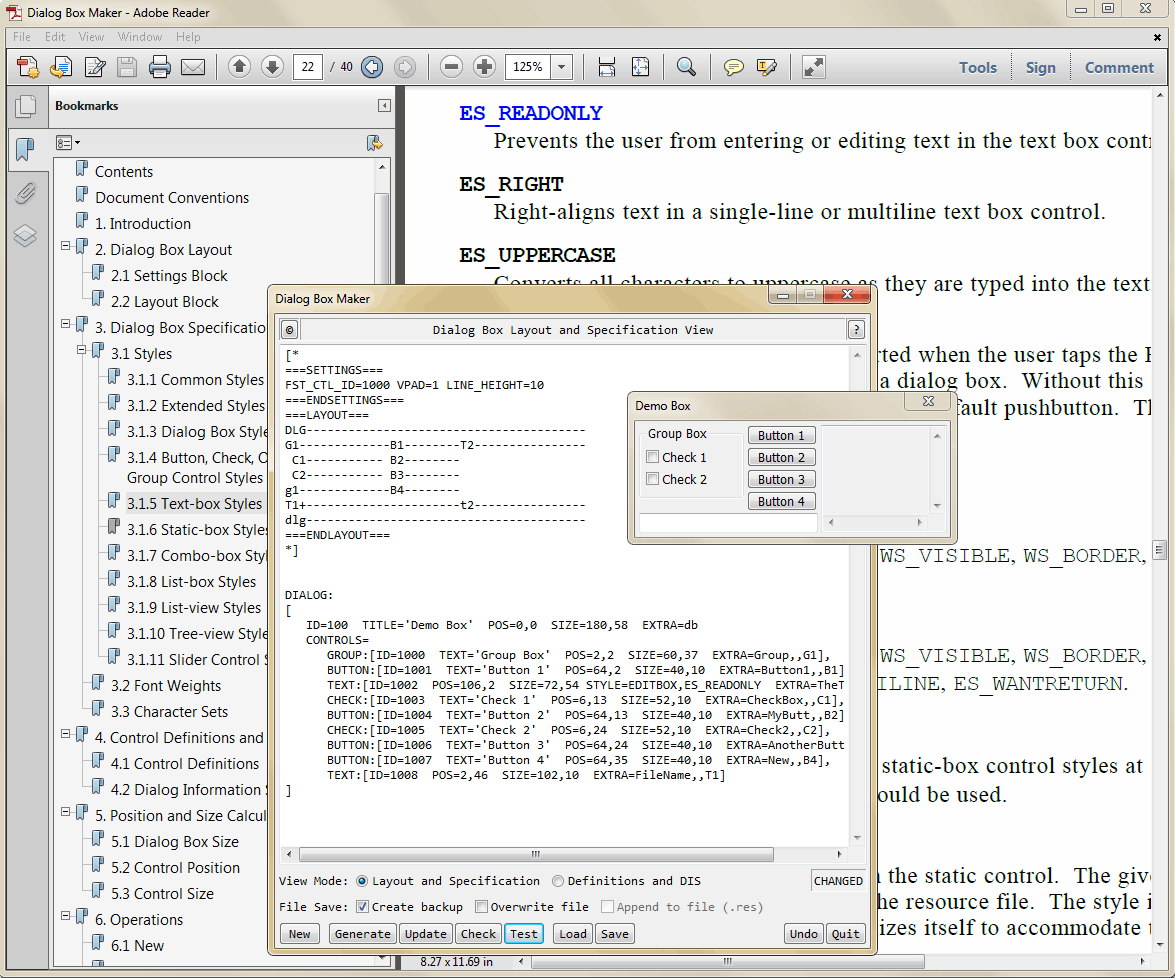The height and width of the screenshot is (978, 1175).
Task: Click the Email envelope icon
Action: click(193, 67)
